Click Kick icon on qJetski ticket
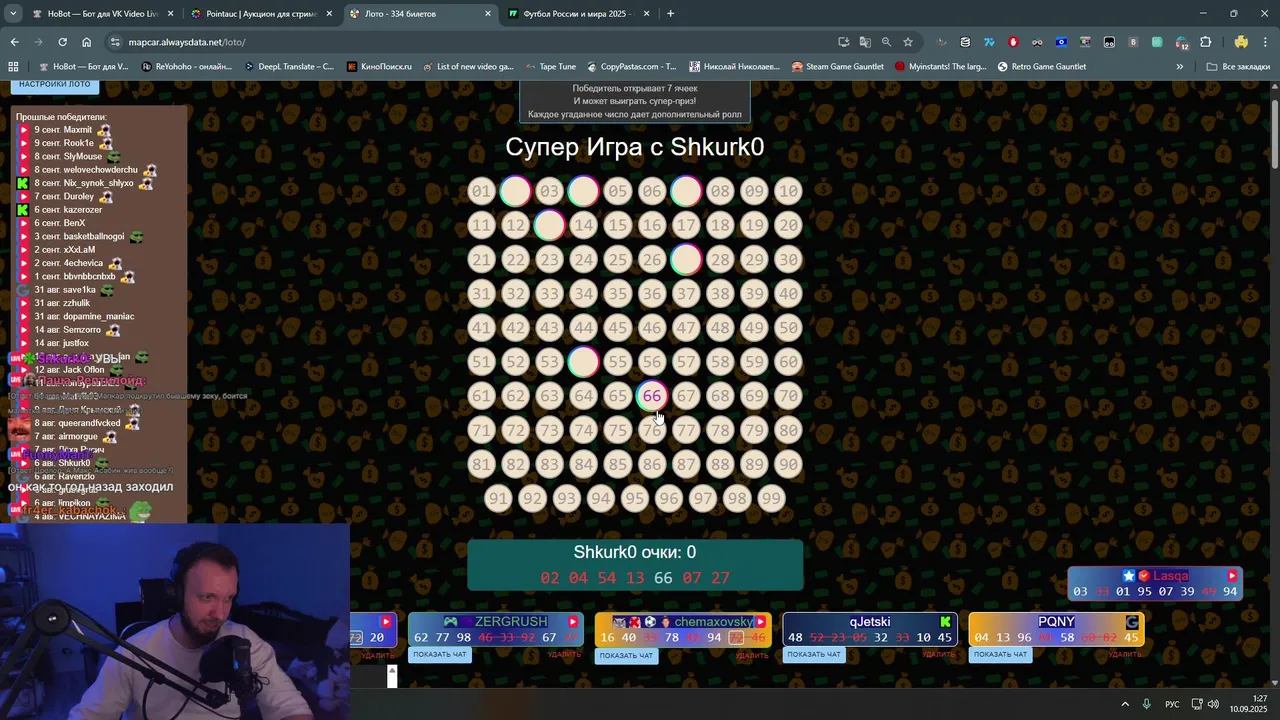 click(x=945, y=622)
